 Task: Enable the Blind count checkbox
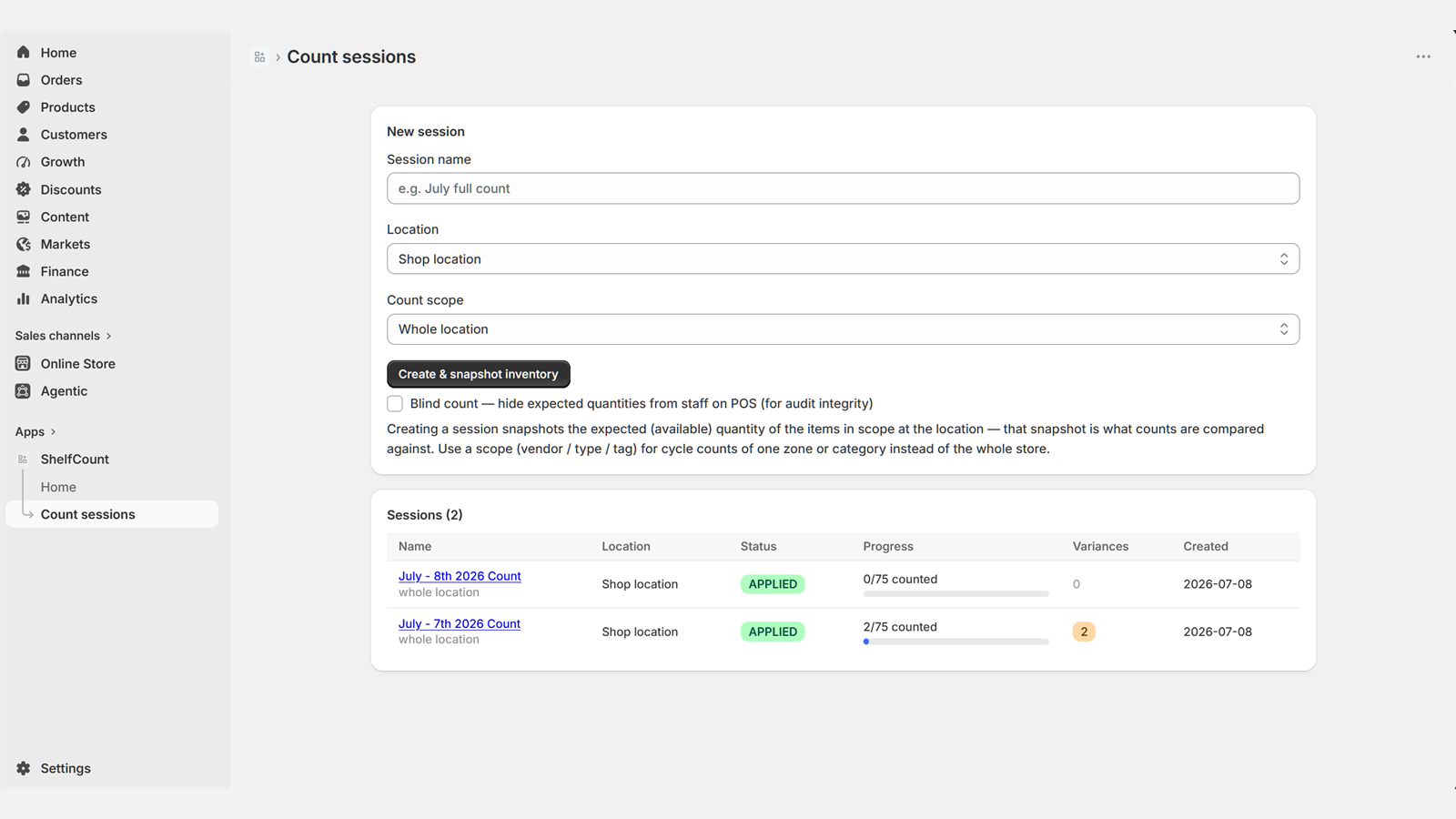(x=395, y=403)
